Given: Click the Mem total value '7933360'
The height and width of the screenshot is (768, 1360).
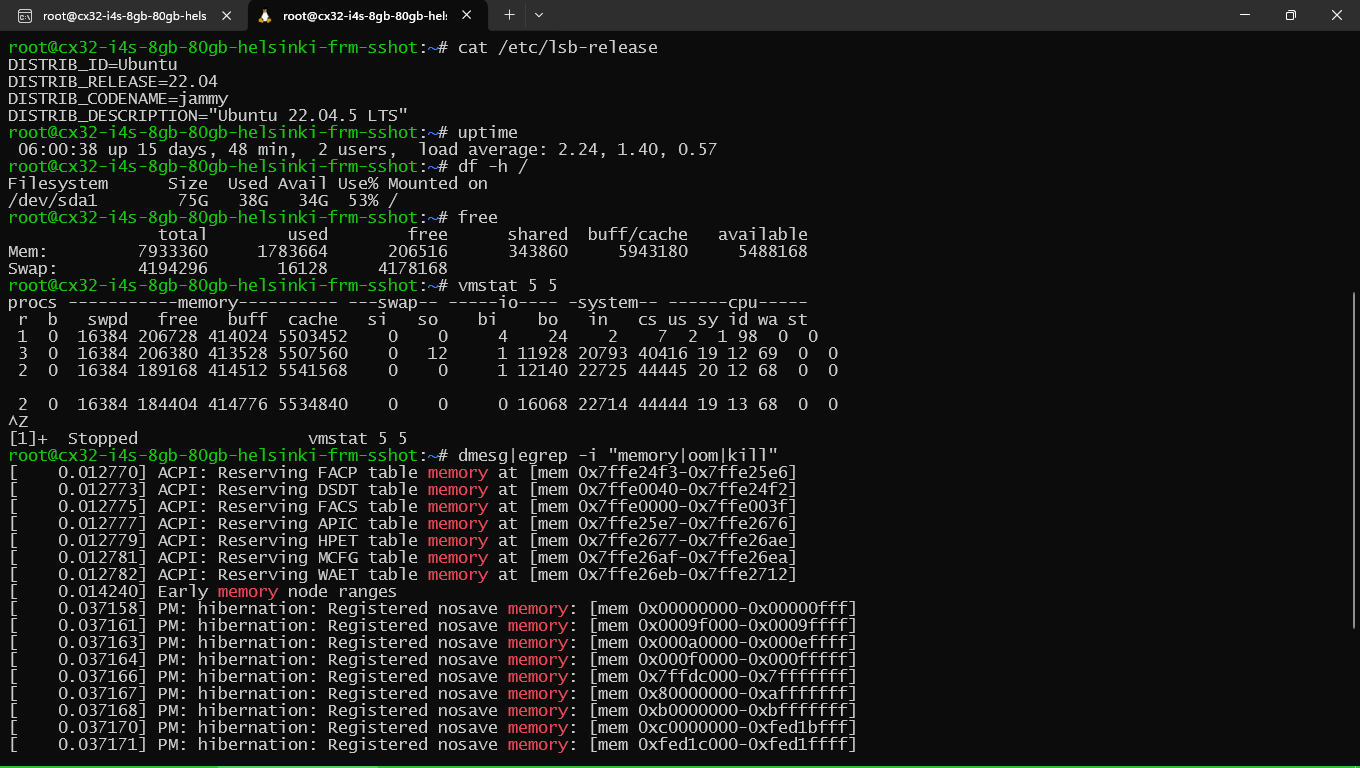Looking at the screenshot, I should (173, 251).
